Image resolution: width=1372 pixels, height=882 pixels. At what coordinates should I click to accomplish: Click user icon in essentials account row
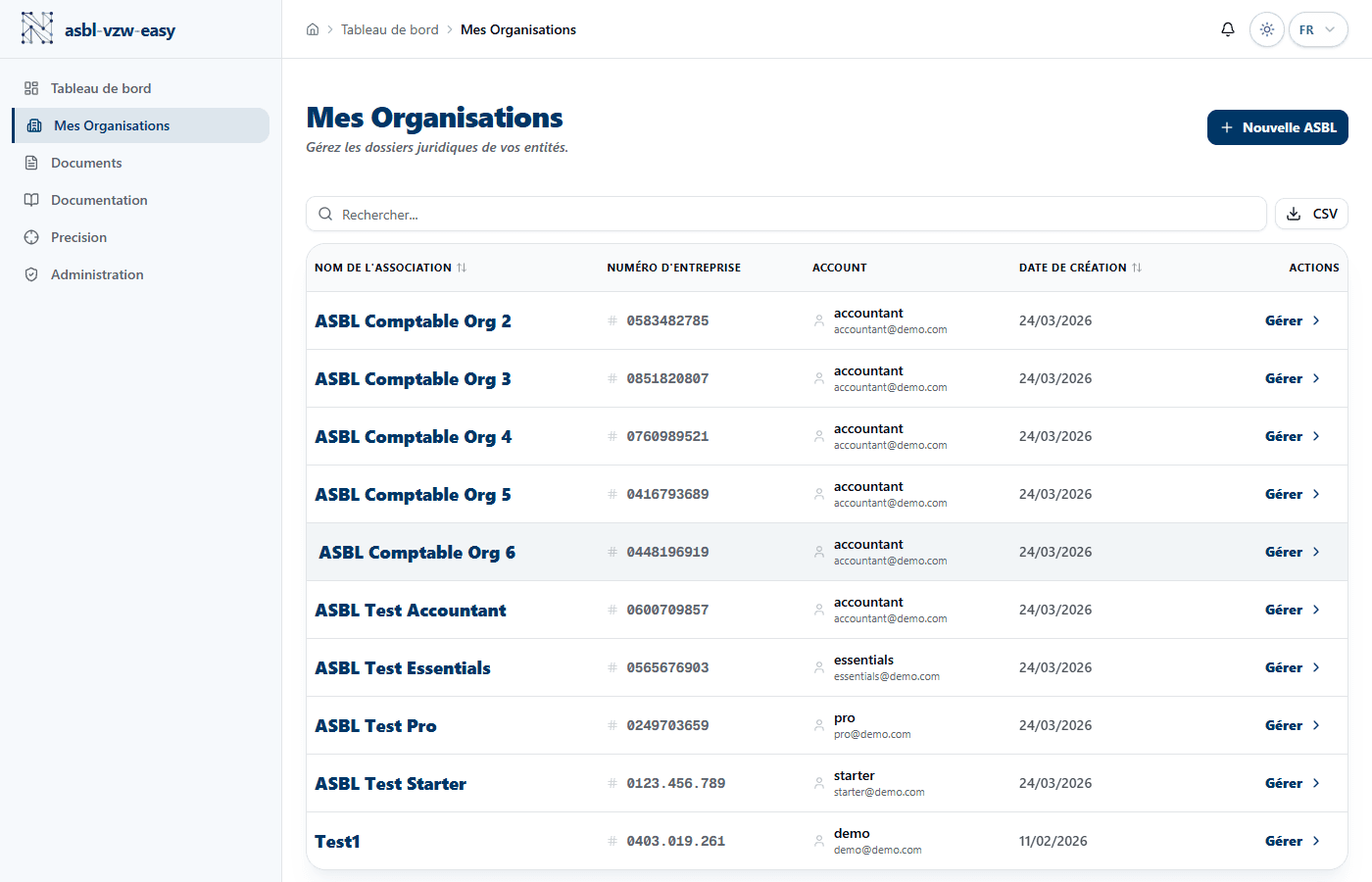click(x=819, y=667)
